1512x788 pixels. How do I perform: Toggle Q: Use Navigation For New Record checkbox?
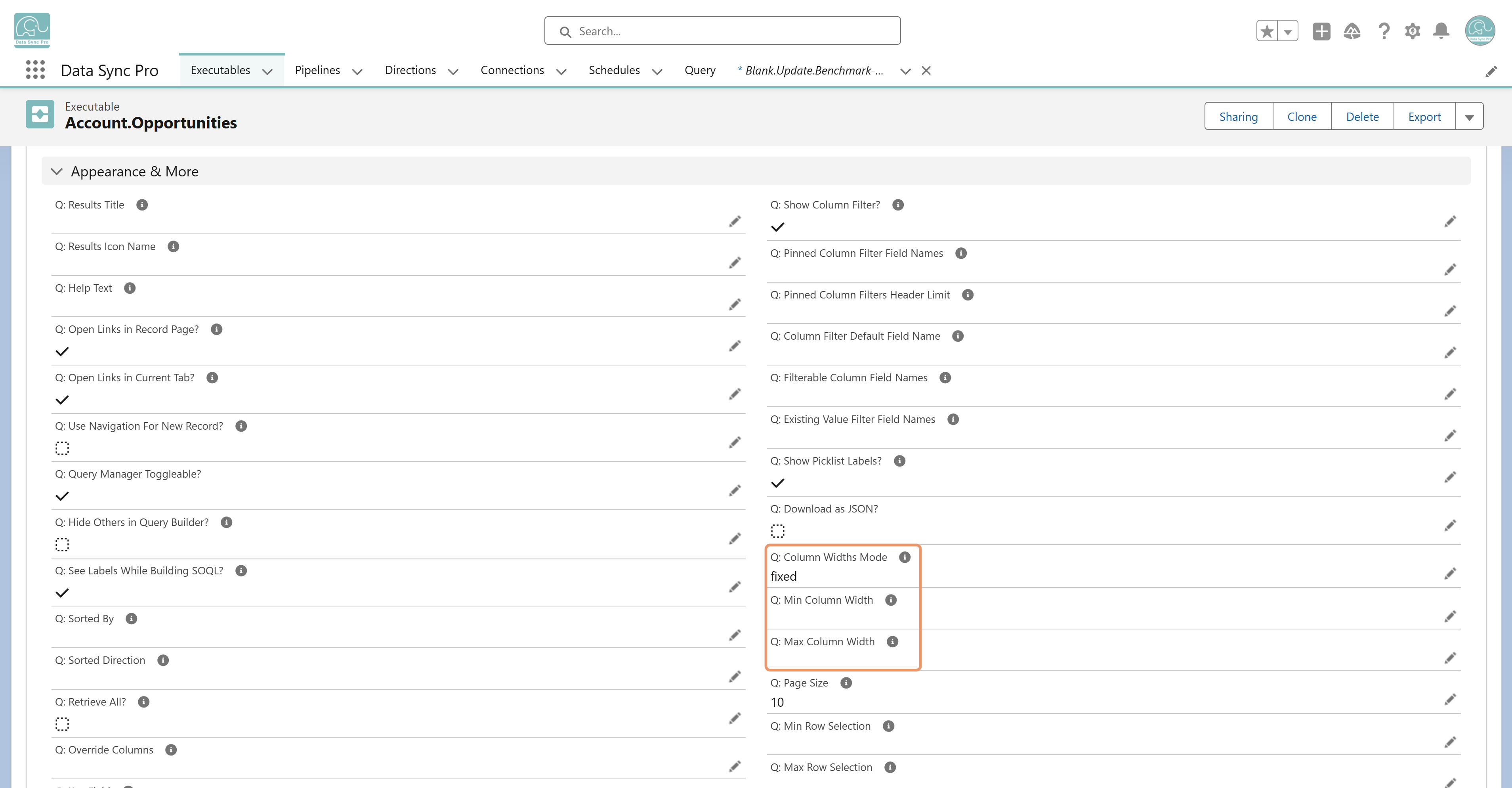[x=62, y=448]
